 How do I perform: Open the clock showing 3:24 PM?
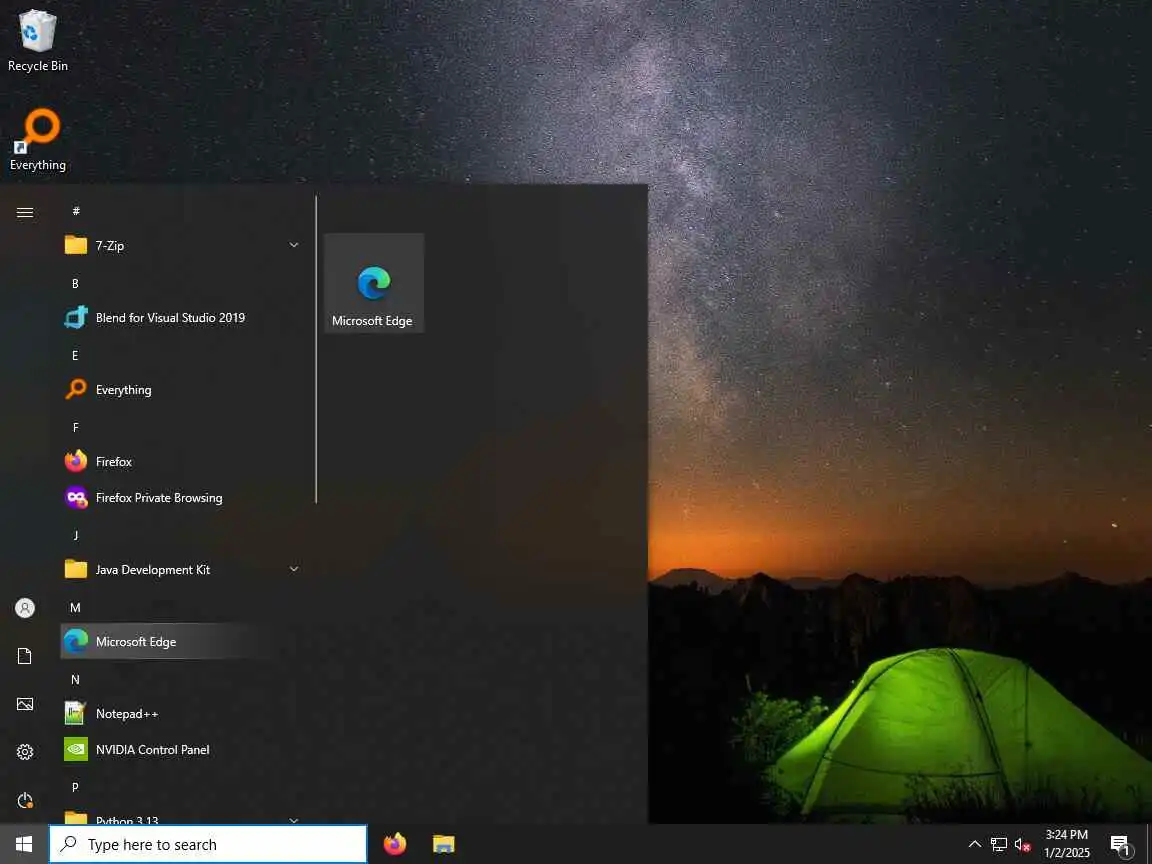coord(1067,844)
